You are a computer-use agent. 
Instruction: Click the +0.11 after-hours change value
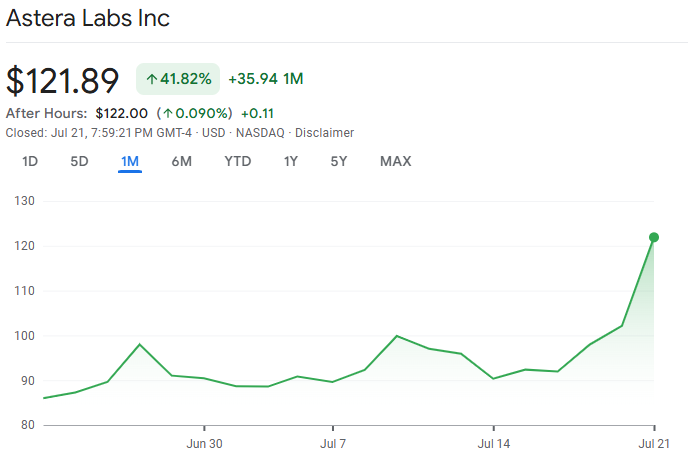[x=258, y=114]
